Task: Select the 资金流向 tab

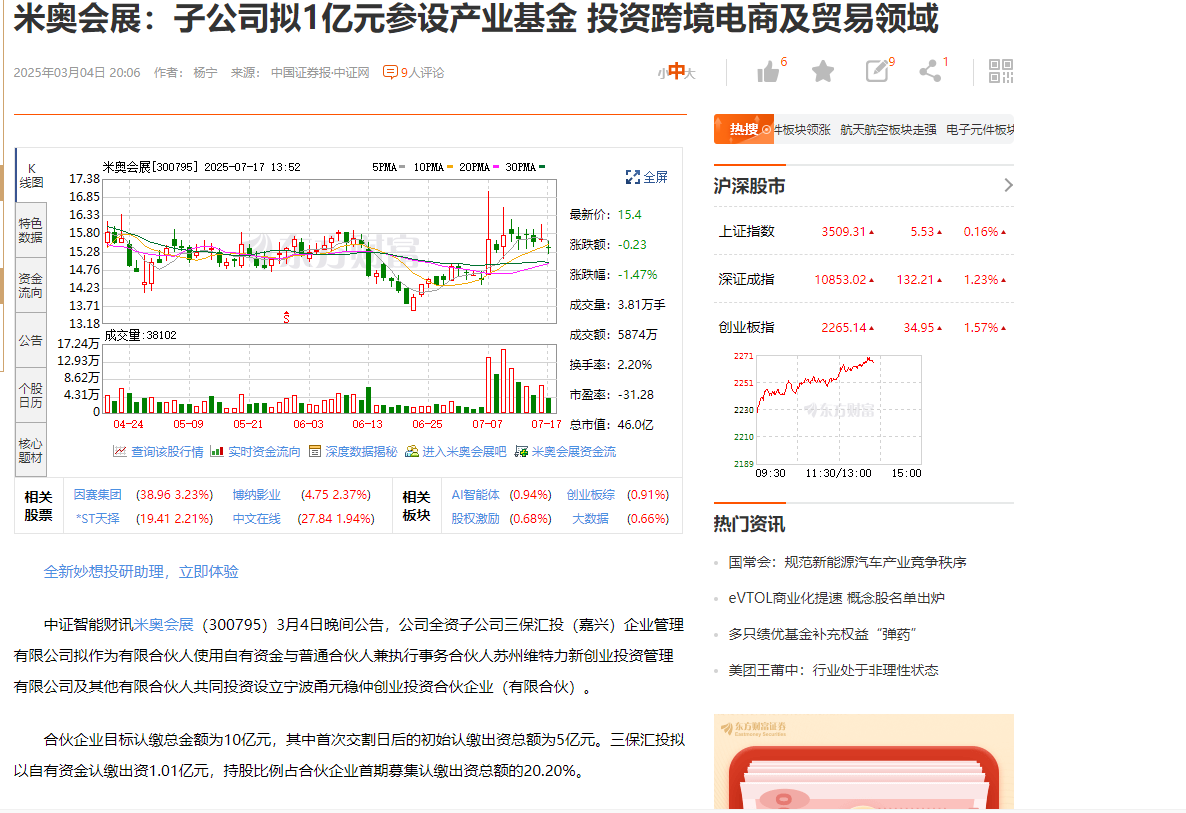Action: click(x=31, y=286)
